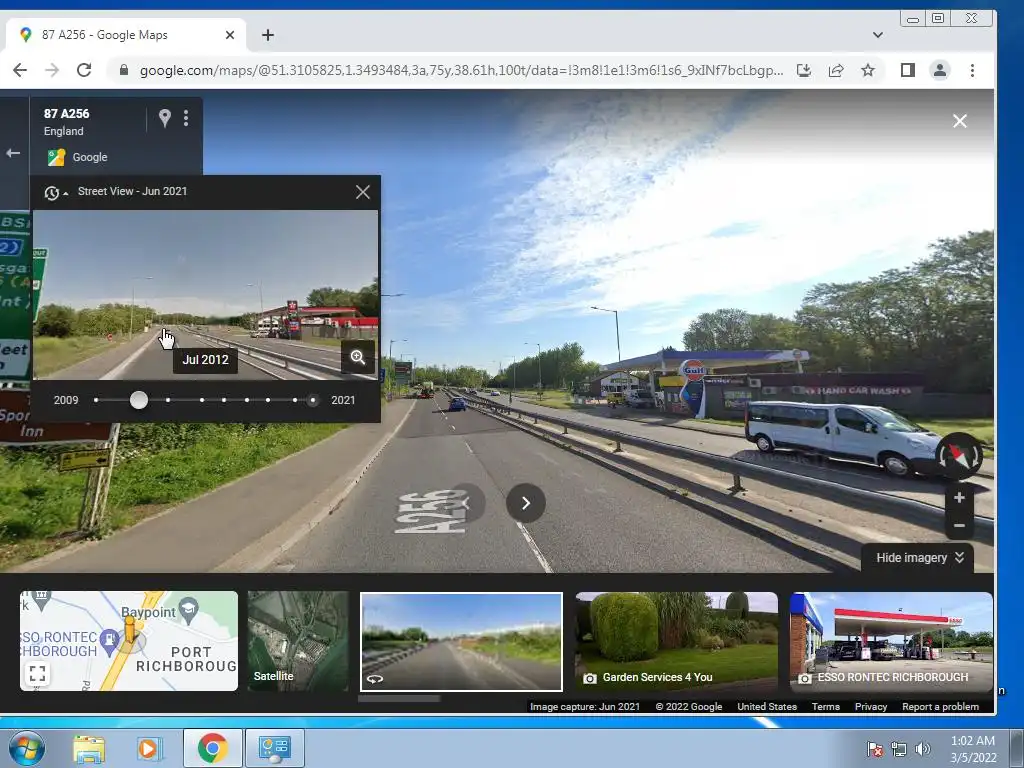
Task: Open the control panel taskbar item
Action: [x=274, y=748]
